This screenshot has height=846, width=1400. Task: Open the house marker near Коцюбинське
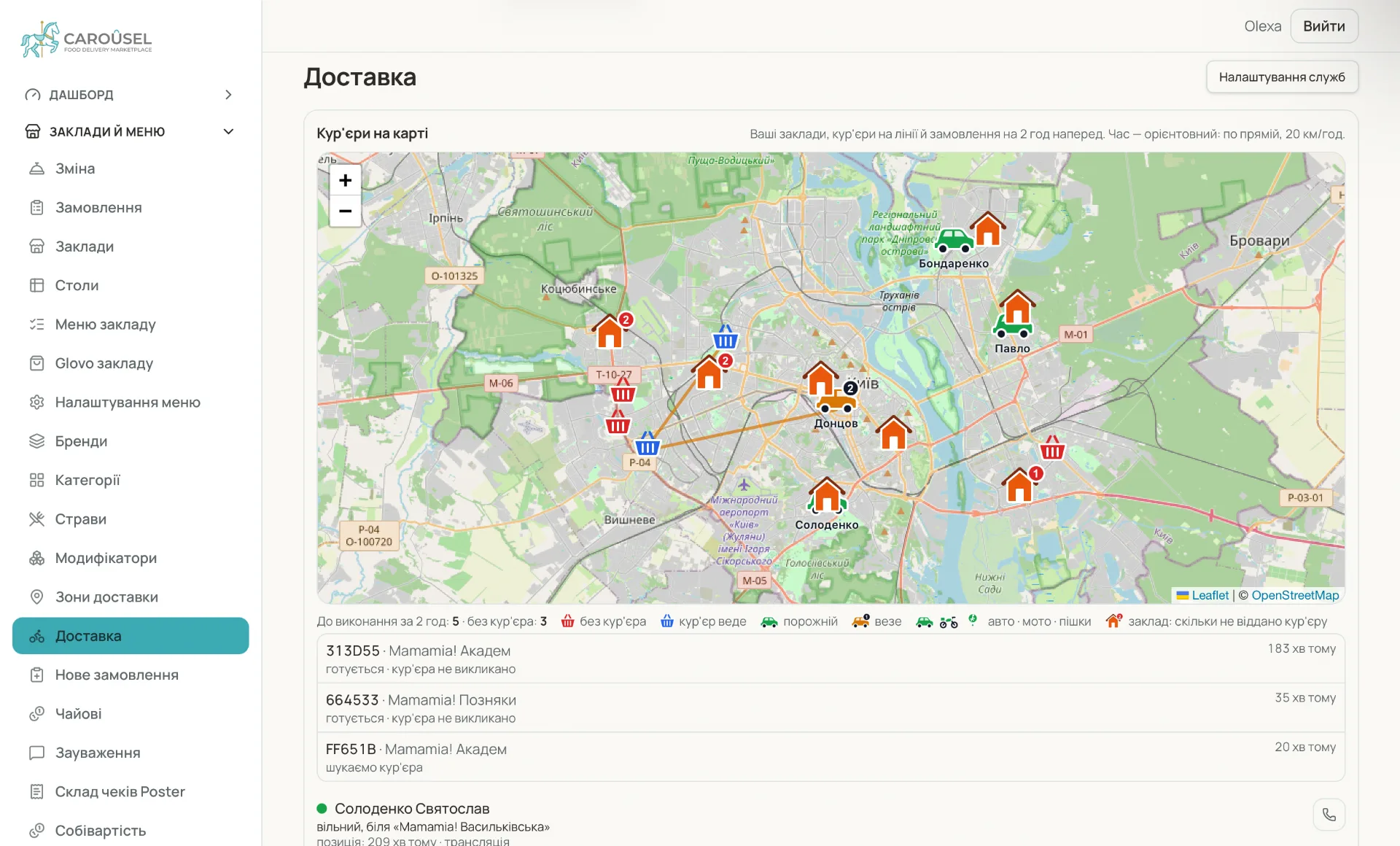click(610, 331)
